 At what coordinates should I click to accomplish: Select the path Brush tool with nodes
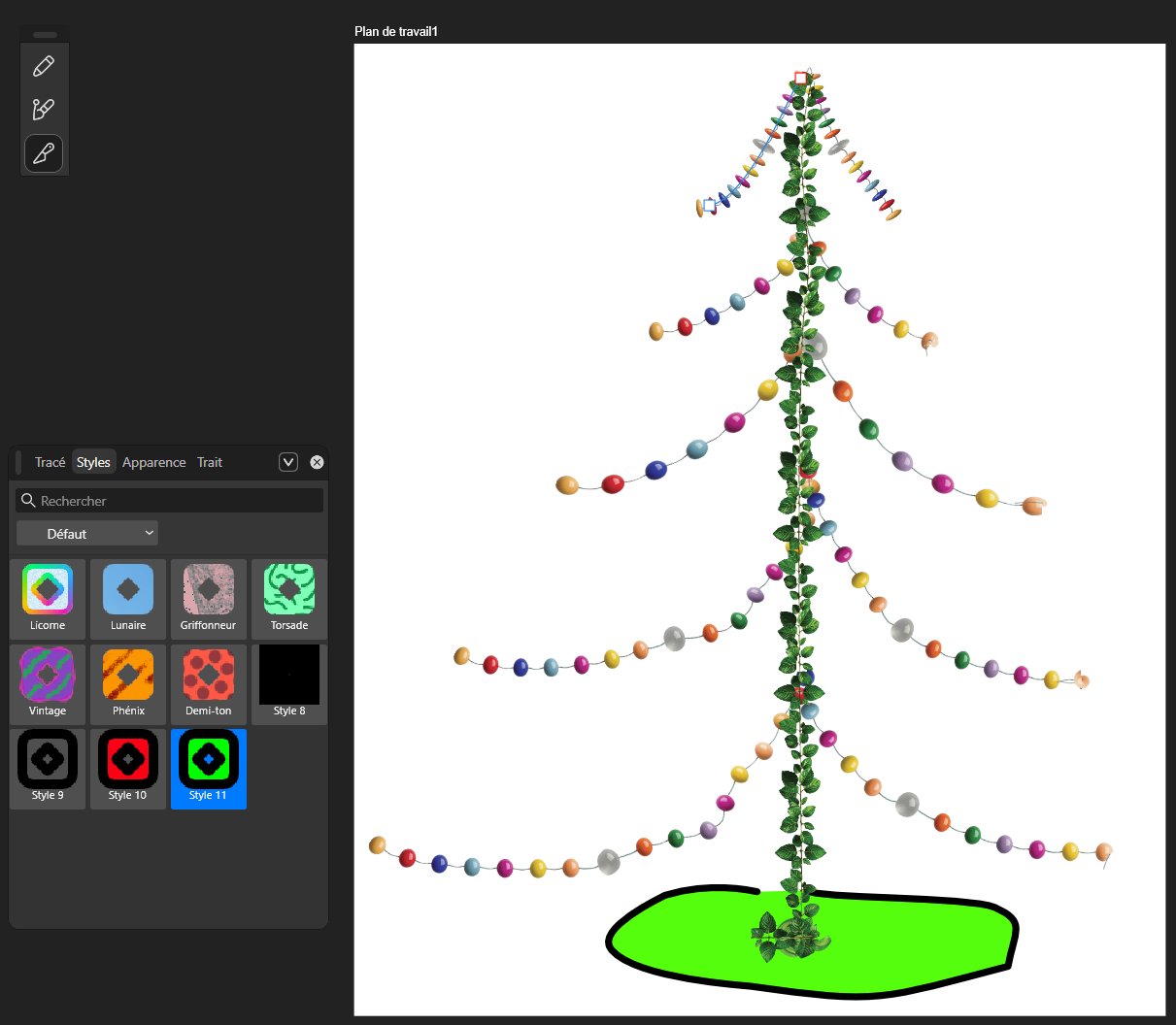(x=44, y=109)
